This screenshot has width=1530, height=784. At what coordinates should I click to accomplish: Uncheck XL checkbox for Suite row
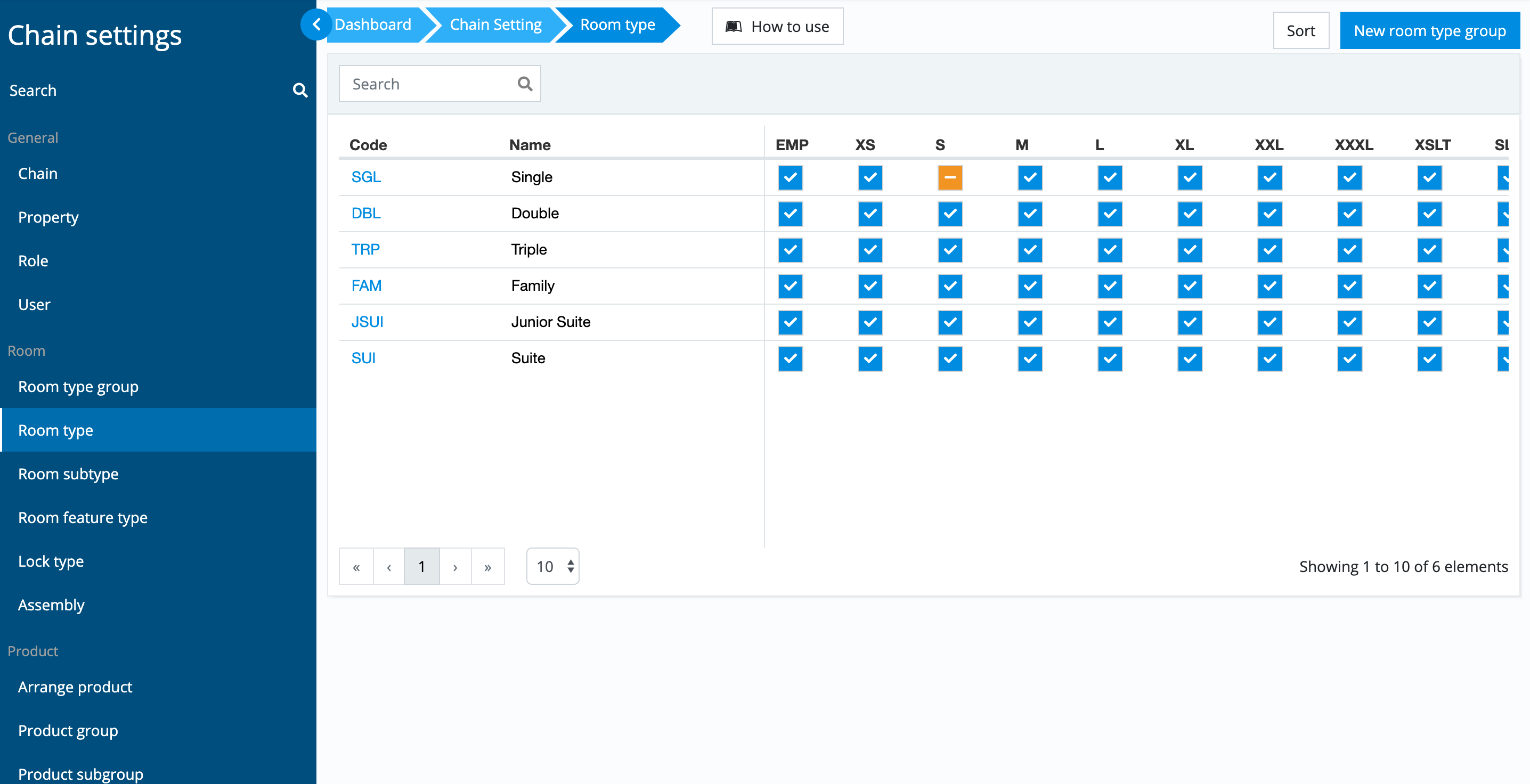[x=1190, y=359]
